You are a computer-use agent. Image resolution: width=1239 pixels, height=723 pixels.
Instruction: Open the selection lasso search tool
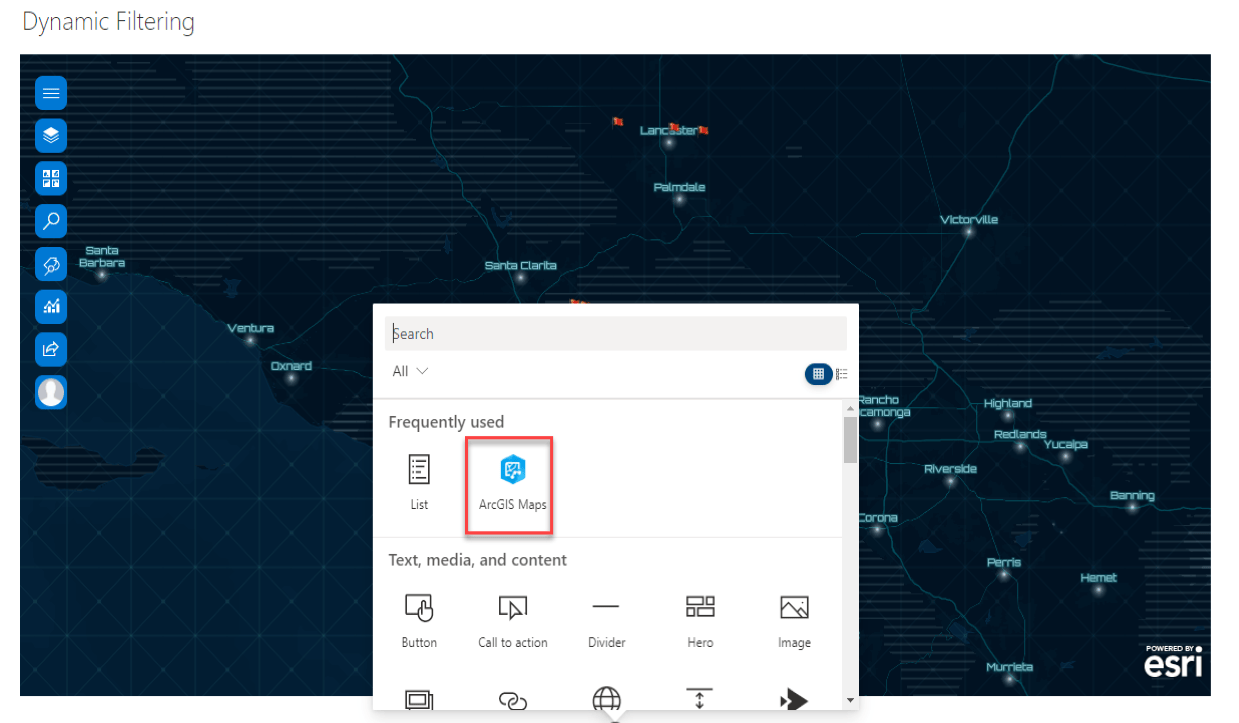click(x=51, y=264)
